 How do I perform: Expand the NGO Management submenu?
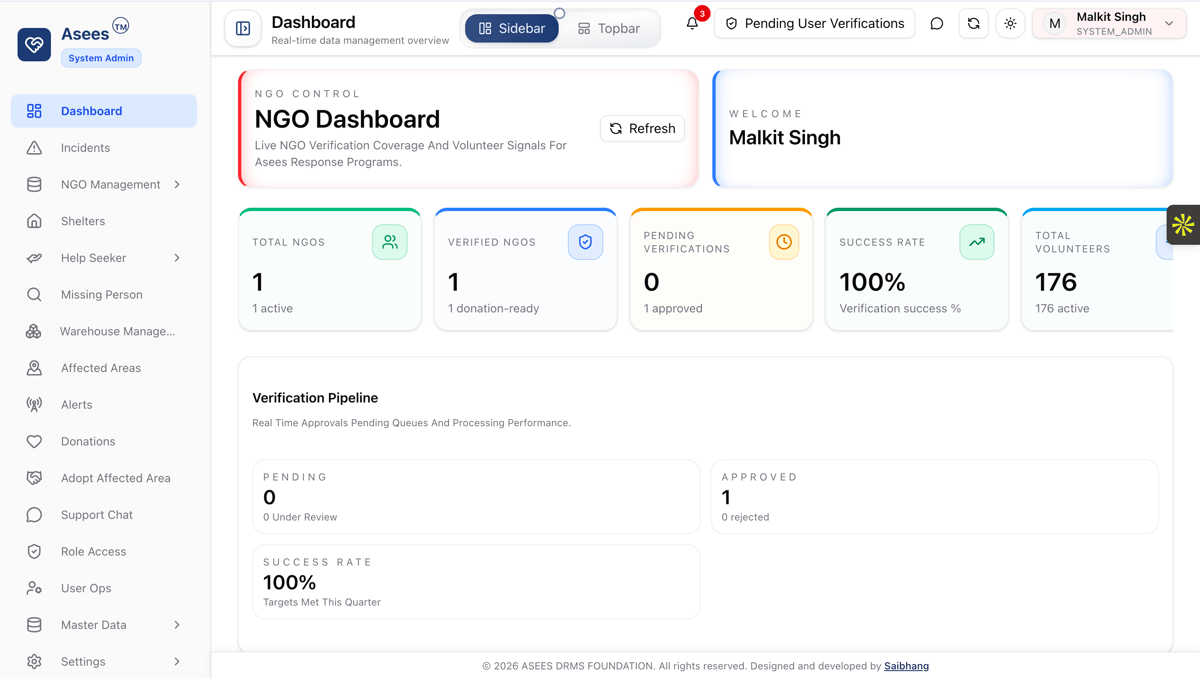coord(177,184)
